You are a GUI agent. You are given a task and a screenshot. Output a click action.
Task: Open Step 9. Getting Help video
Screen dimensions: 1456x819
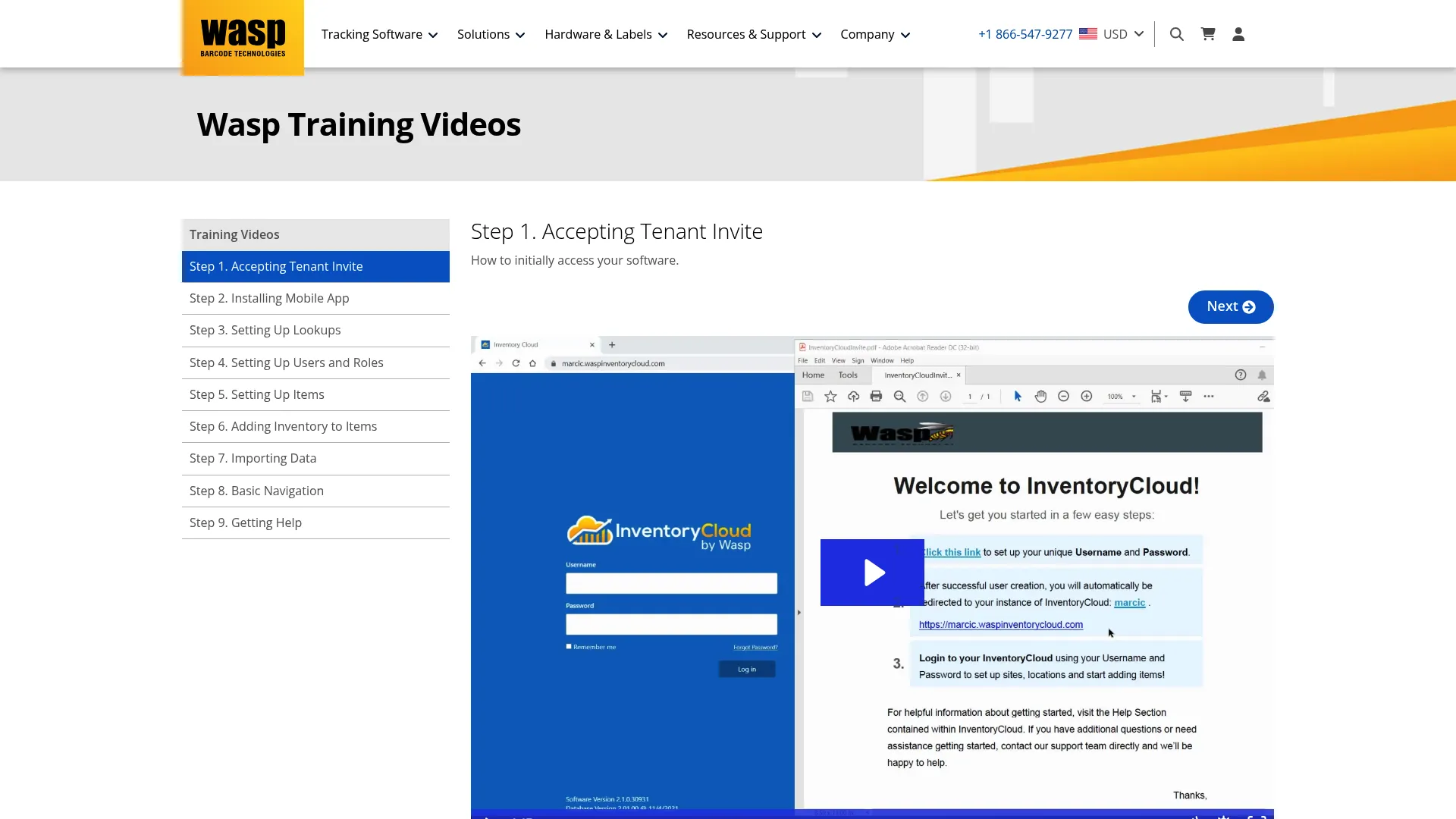[315, 522]
